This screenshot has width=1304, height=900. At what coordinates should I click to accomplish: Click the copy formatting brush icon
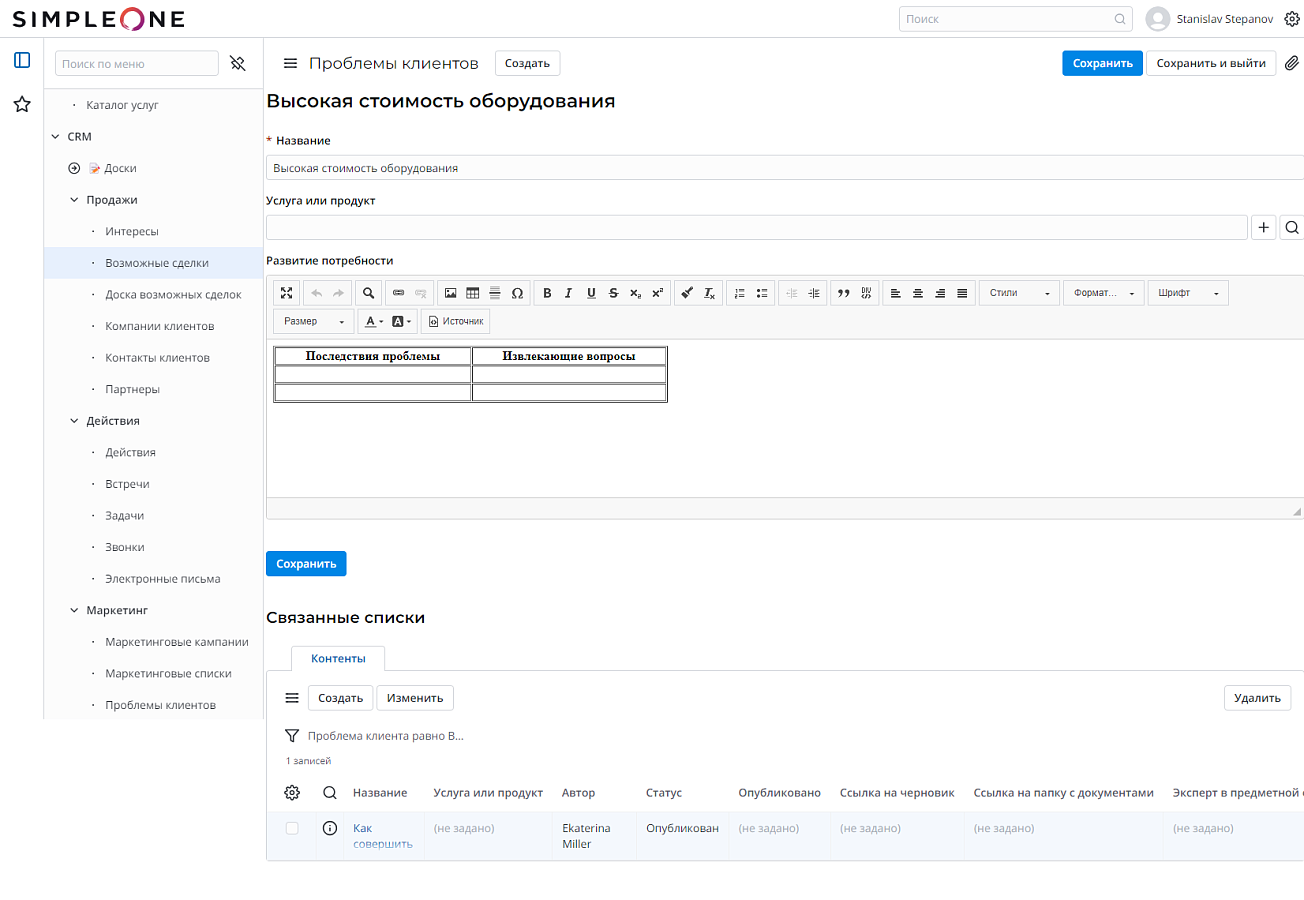click(x=687, y=293)
